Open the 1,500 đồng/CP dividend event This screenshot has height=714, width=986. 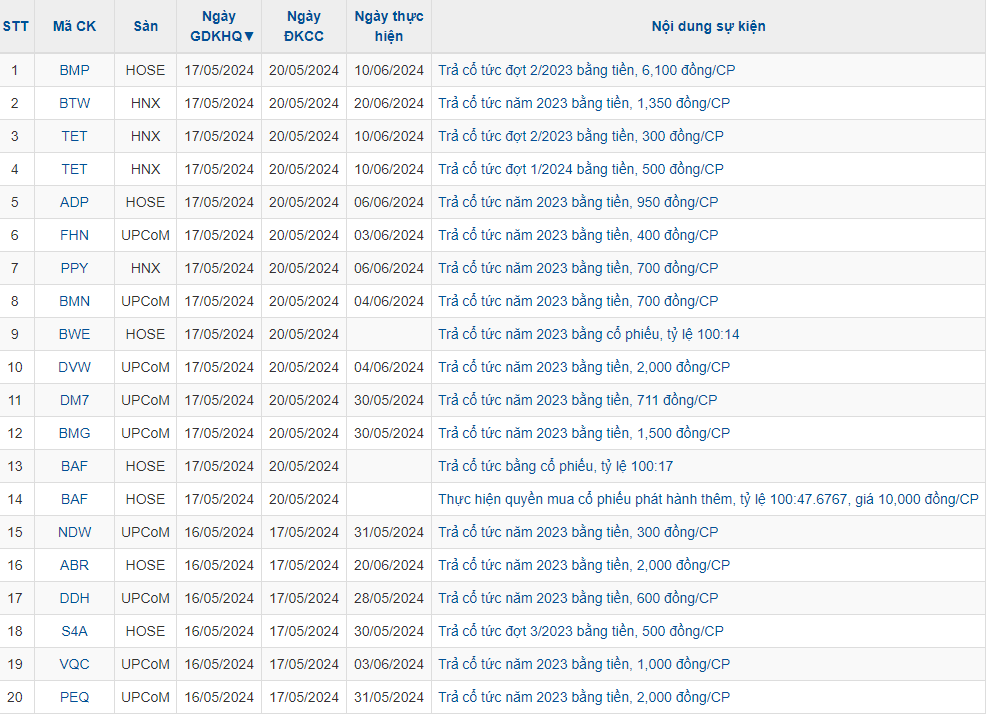pyautogui.click(x=584, y=433)
